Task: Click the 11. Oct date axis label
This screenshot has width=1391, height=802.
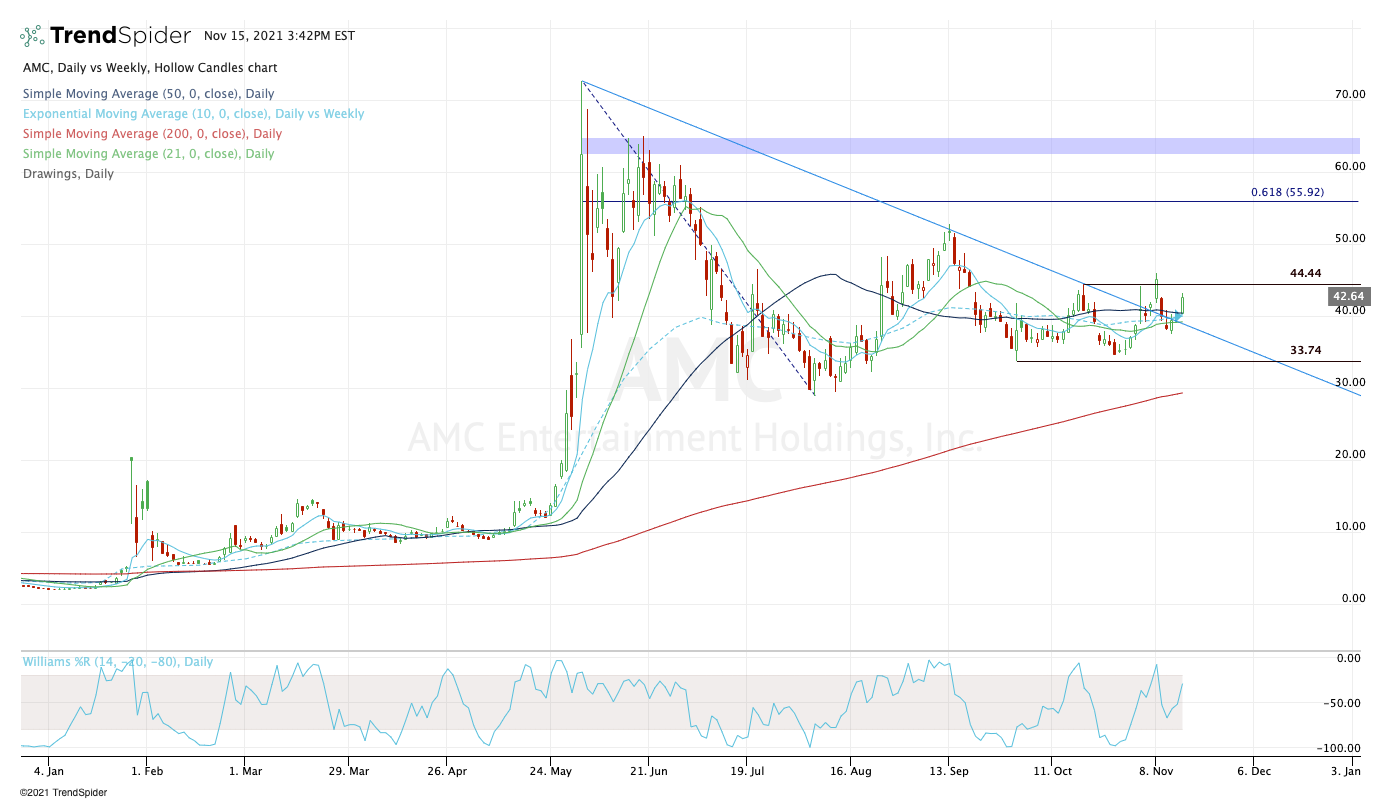Action: [1052, 772]
